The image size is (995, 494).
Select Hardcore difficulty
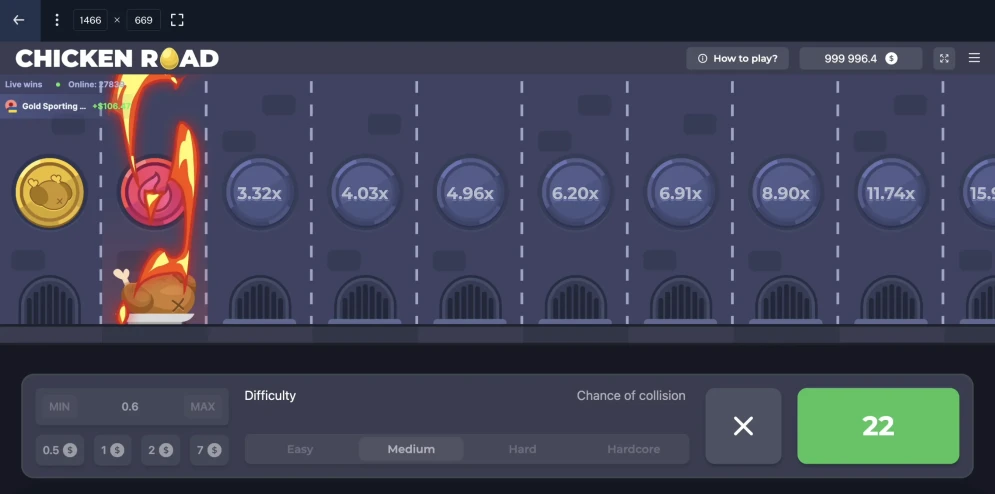coord(633,449)
